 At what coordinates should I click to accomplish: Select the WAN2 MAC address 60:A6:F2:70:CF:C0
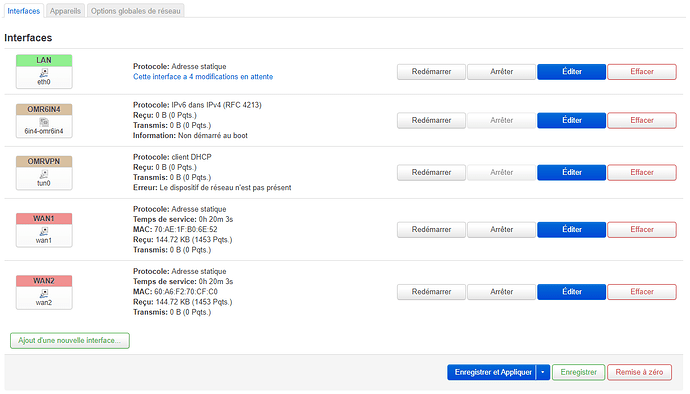coord(186,292)
